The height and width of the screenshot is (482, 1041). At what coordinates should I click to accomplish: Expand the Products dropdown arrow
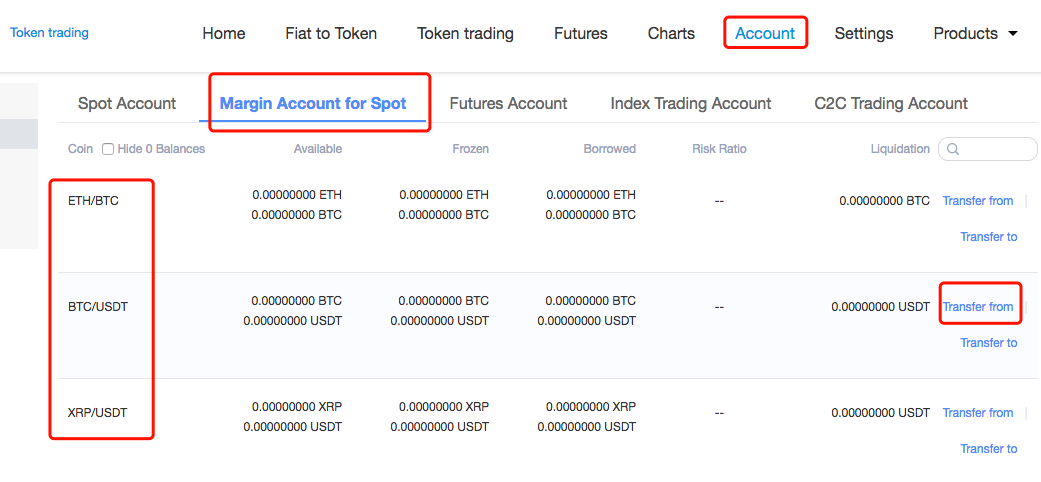1012,34
